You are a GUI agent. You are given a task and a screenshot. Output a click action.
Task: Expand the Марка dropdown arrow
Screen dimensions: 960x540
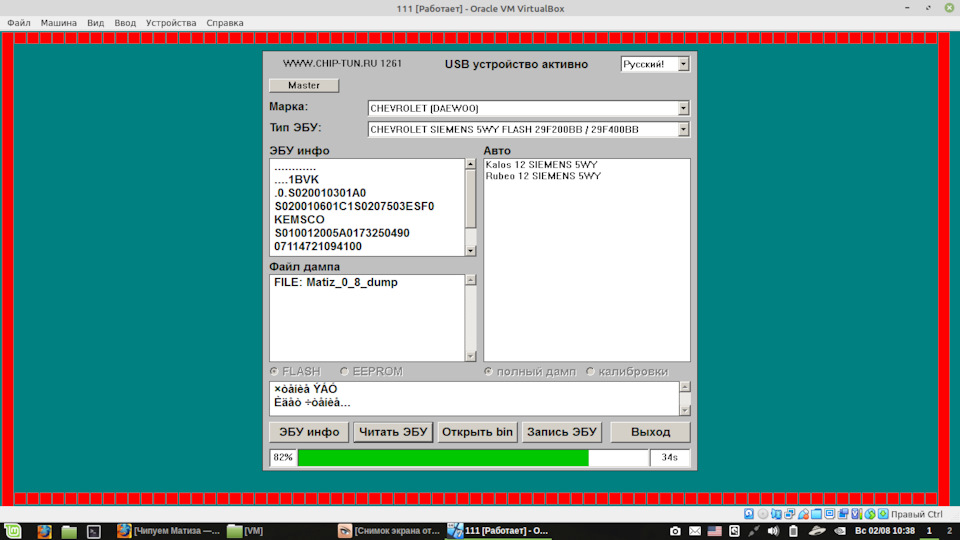pyautogui.click(x=683, y=108)
